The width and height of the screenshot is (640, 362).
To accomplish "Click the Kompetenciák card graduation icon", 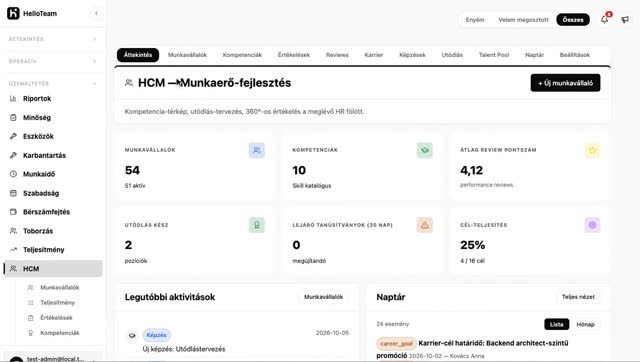I will [424, 150].
